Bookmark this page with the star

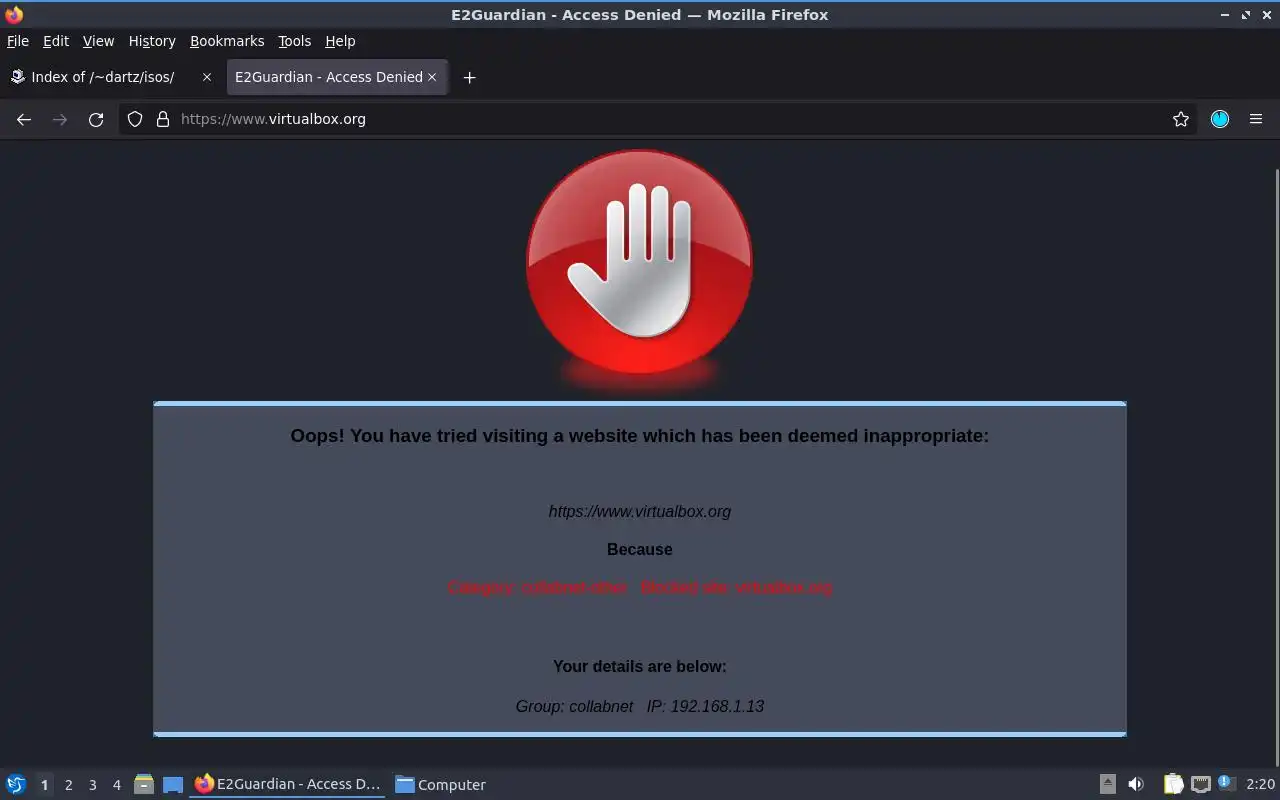click(1181, 119)
